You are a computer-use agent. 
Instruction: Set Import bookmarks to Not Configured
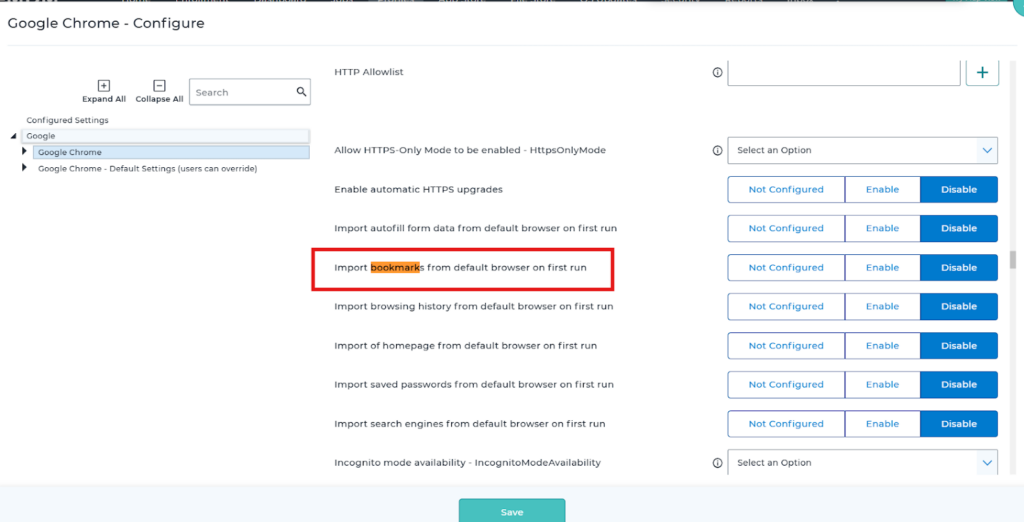[786, 267]
